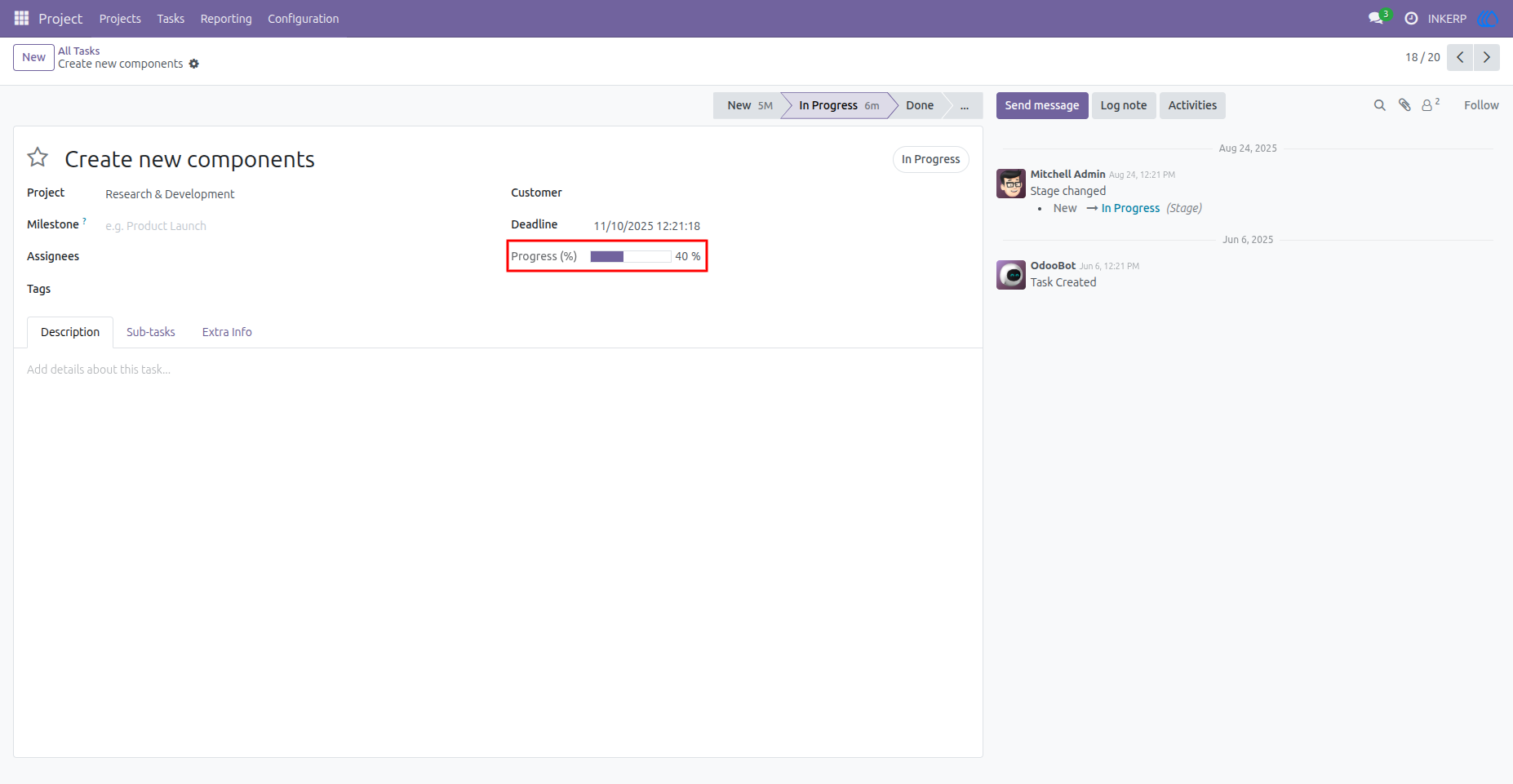The image size is (1513, 784).
Task: Open the Projects menu
Action: coord(120,18)
